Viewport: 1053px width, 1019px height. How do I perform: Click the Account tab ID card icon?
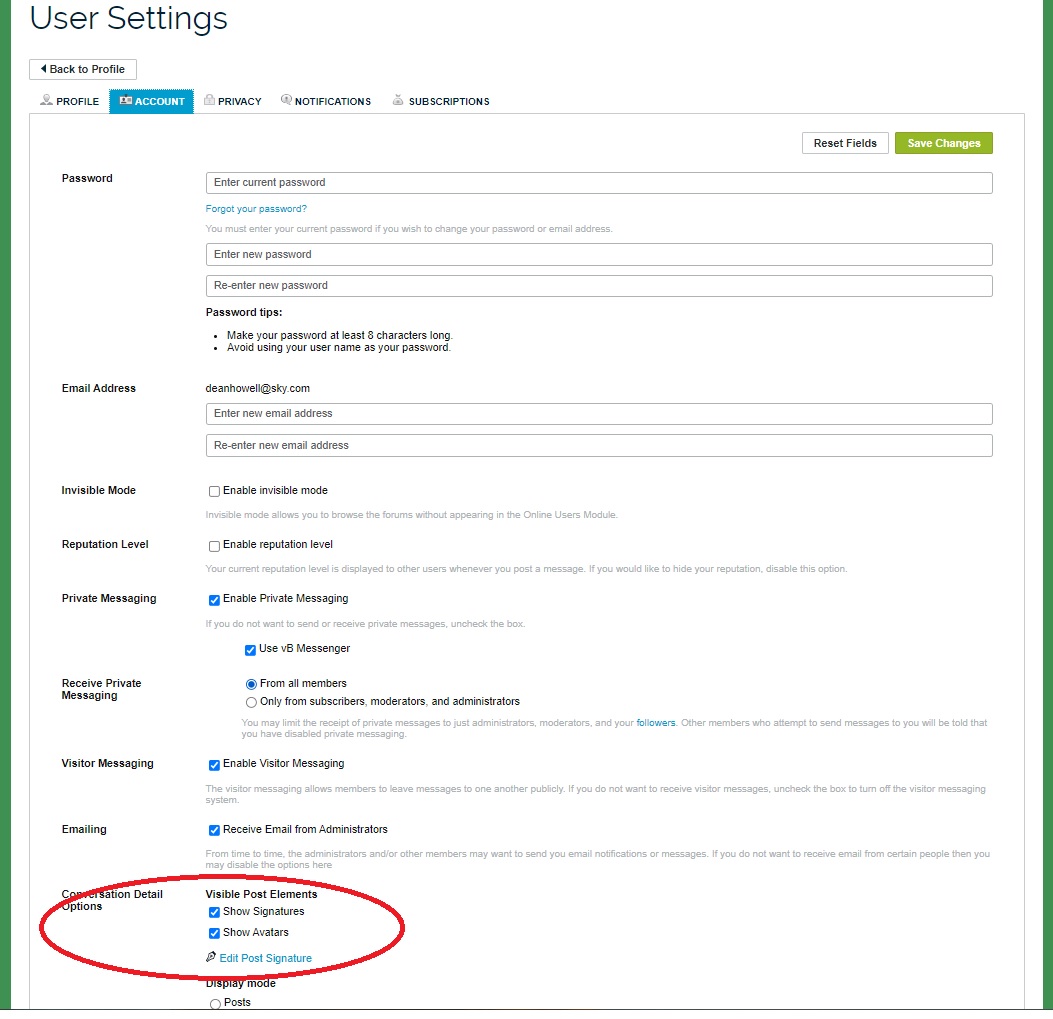[126, 101]
